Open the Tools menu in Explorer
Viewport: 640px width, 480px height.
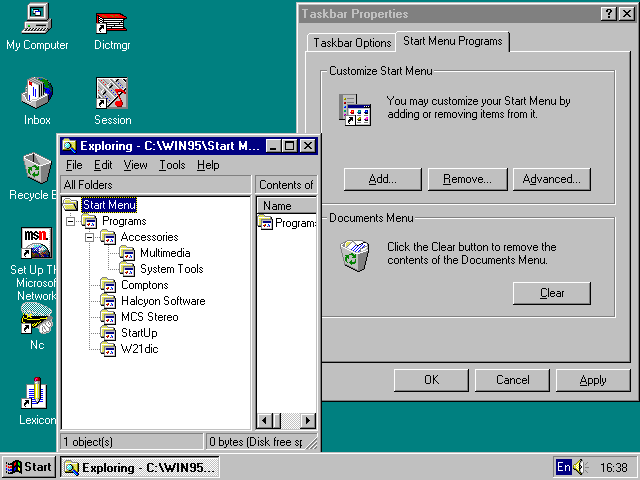click(172, 165)
